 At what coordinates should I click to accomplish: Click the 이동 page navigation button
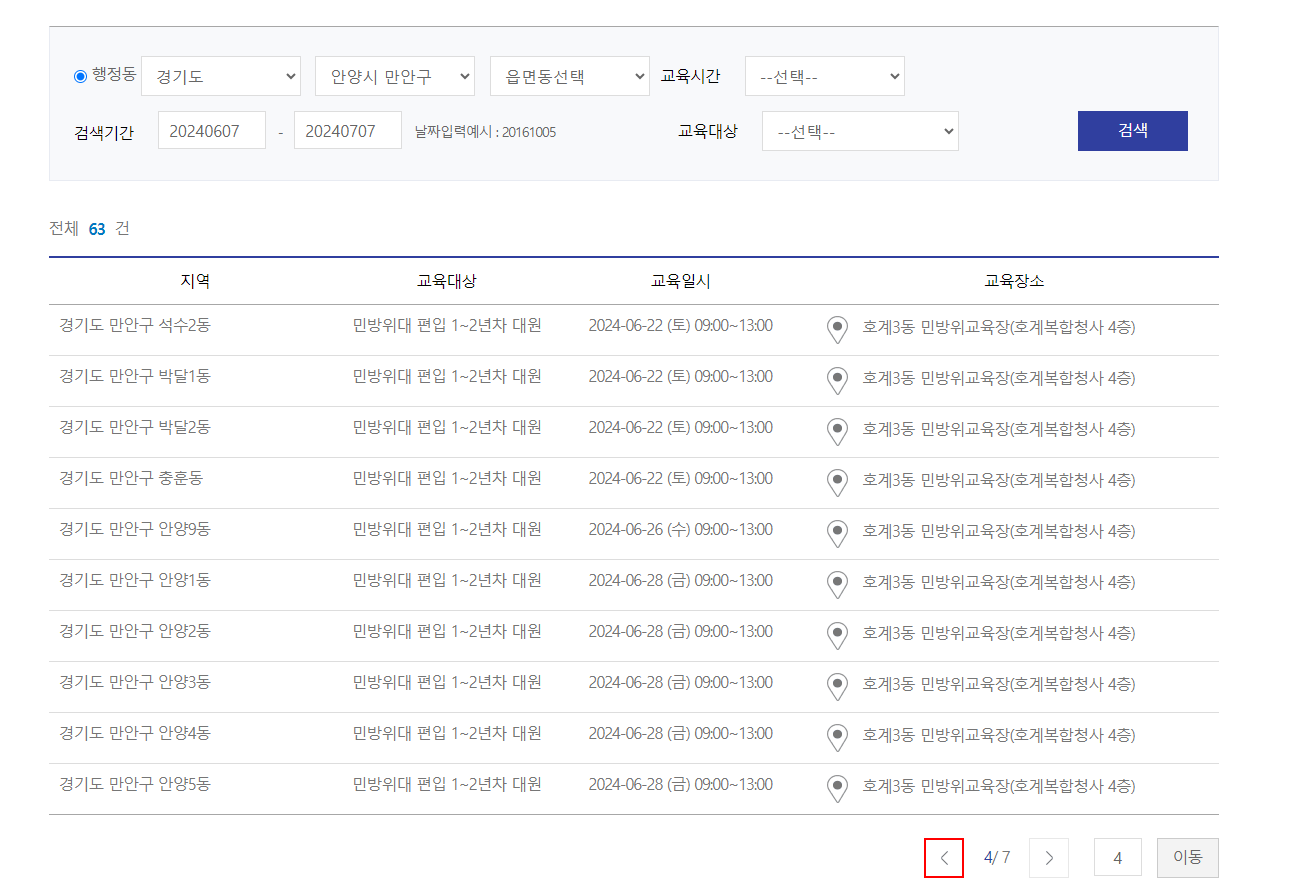point(1187,857)
